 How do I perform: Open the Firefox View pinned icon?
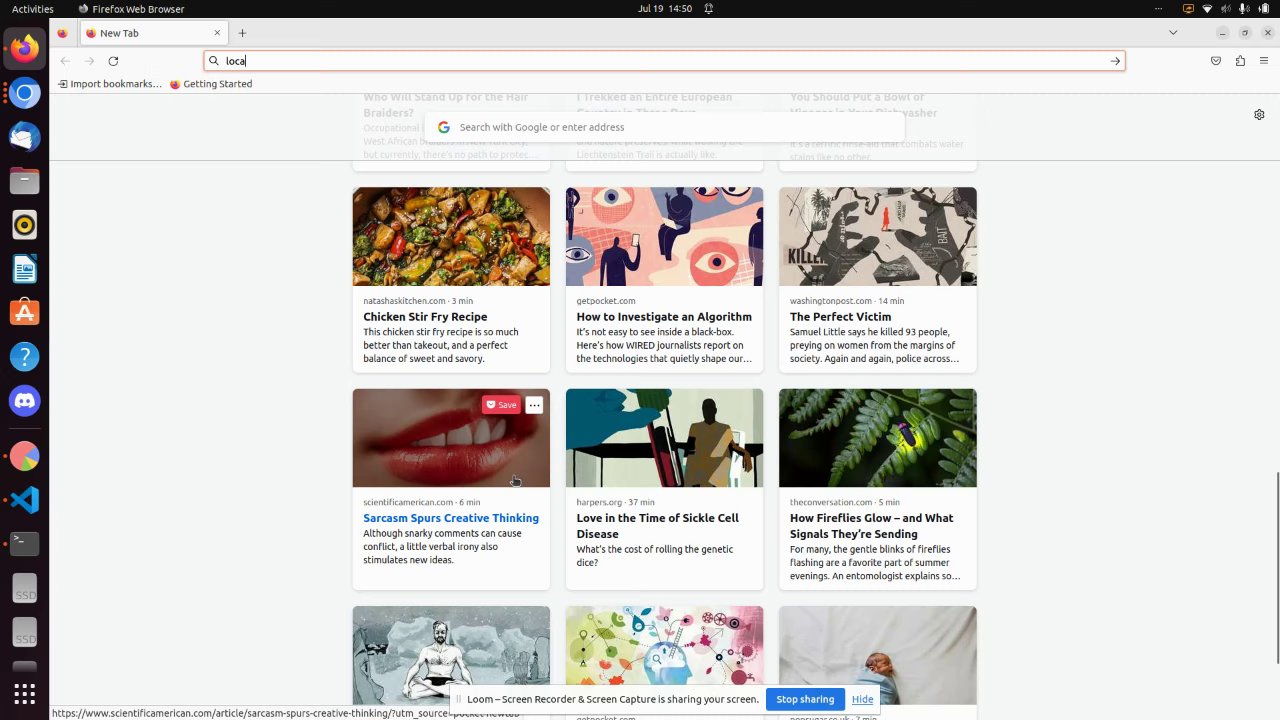62,33
